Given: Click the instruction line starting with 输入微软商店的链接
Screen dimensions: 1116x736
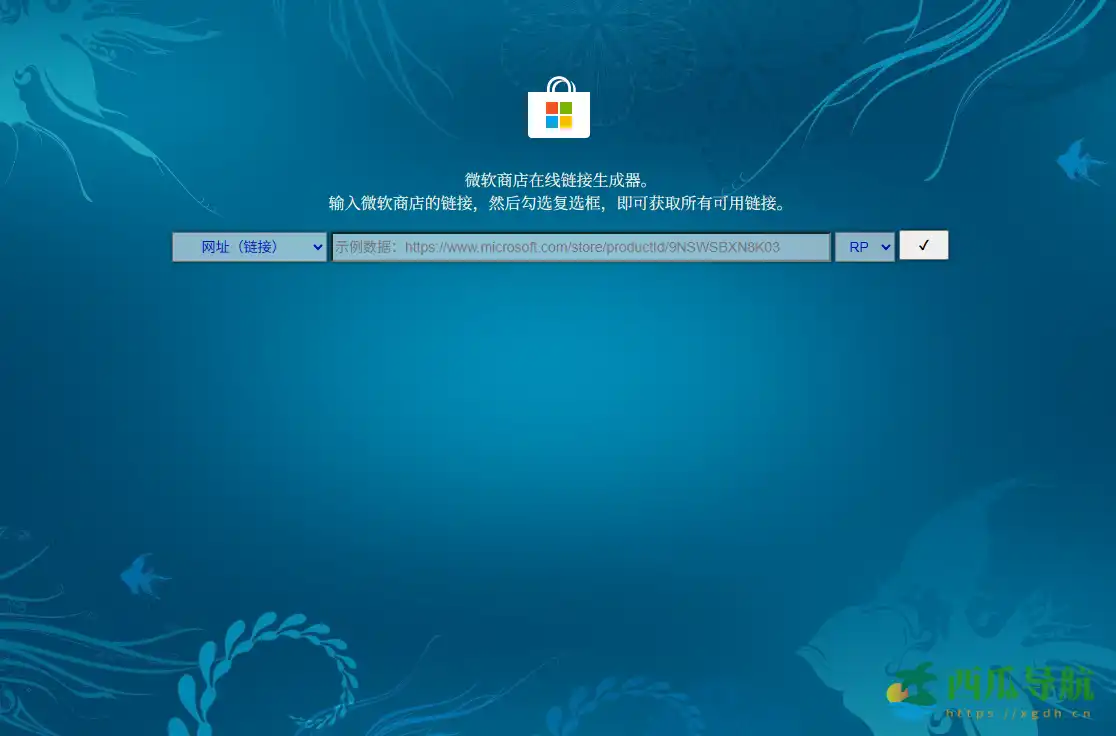Looking at the screenshot, I should (x=557, y=203).
